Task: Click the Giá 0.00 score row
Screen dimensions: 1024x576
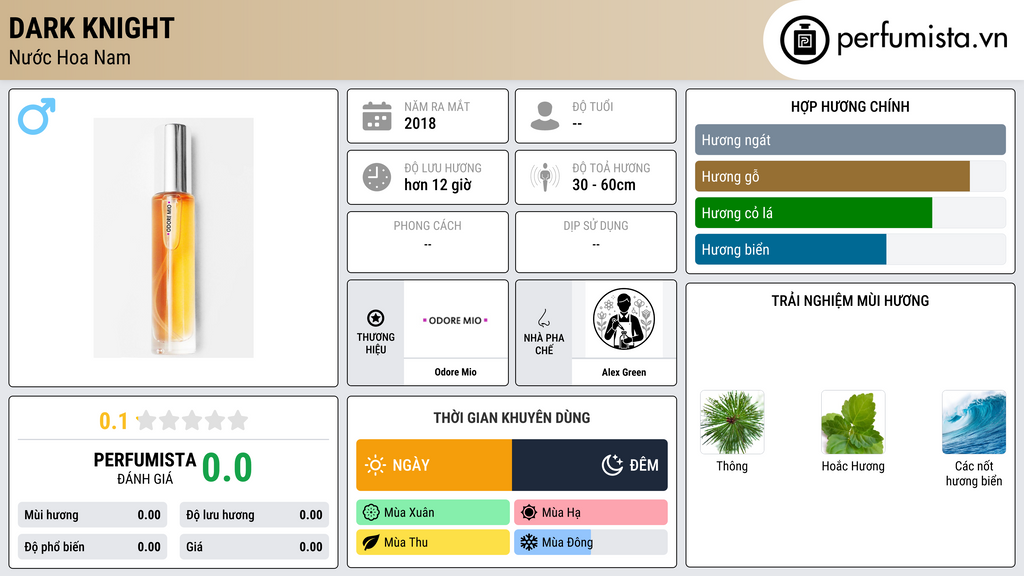Action: (254, 547)
